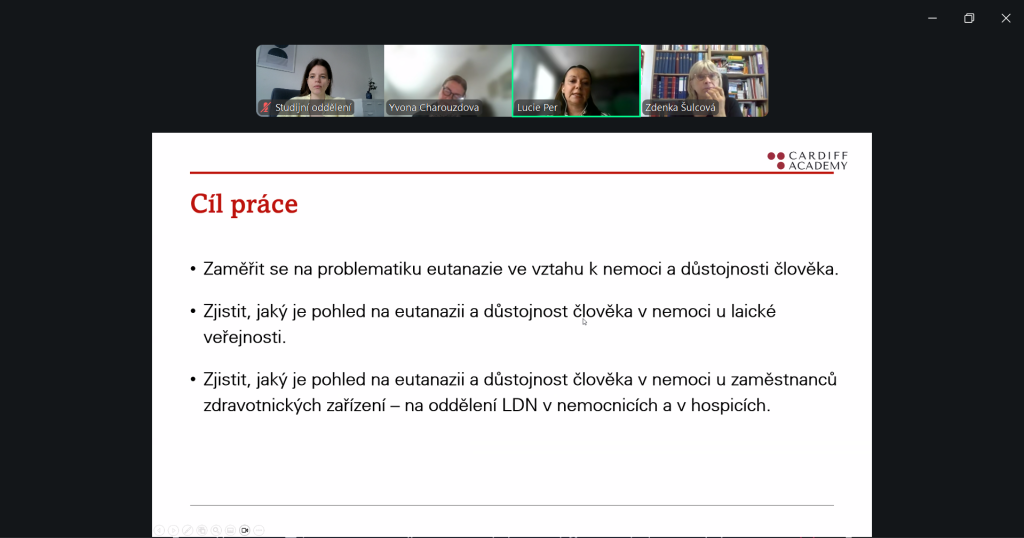
Task: Open the pen and laser pointer tools
Action: pos(187,530)
